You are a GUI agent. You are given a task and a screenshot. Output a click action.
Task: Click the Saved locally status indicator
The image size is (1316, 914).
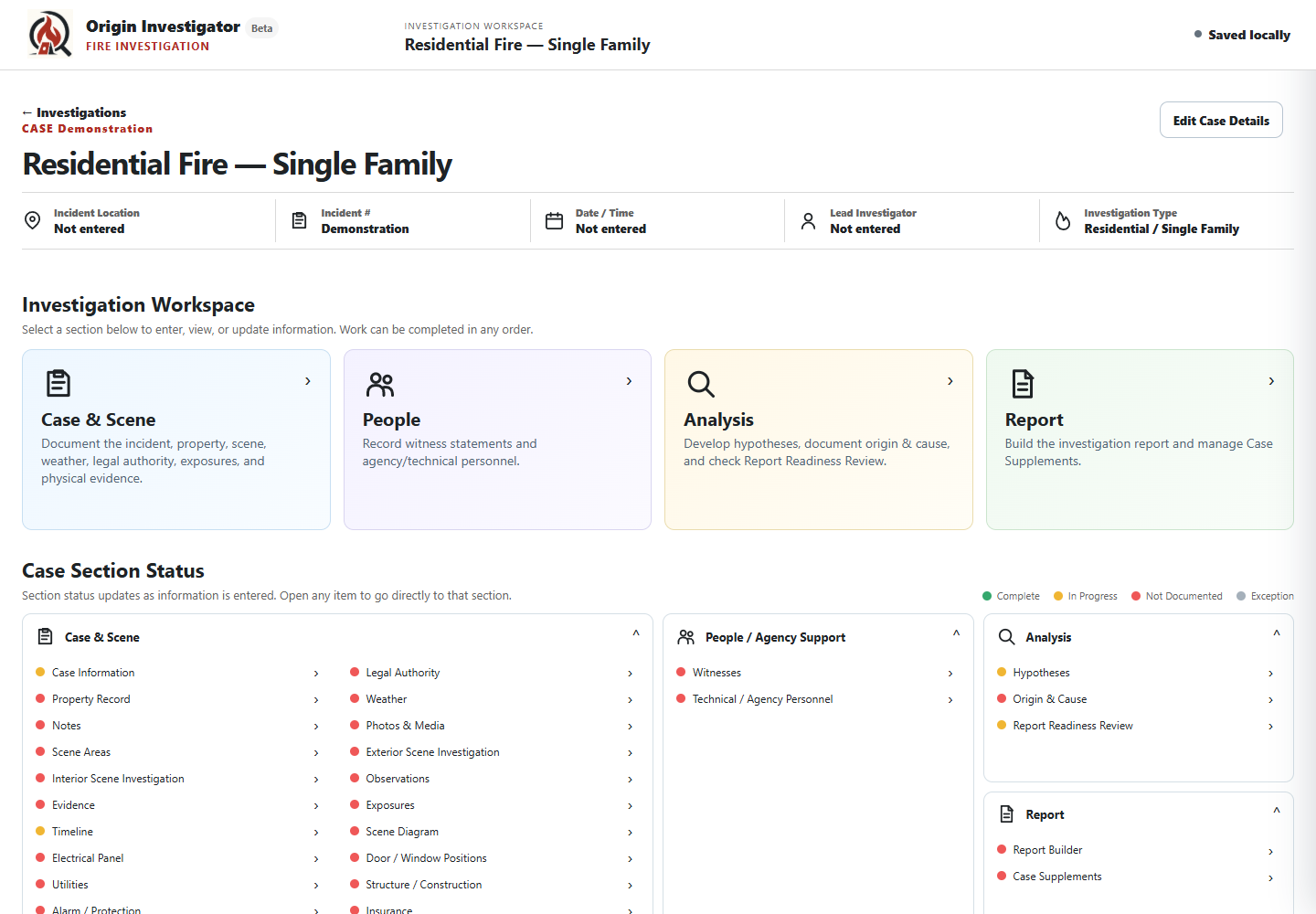[1242, 35]
